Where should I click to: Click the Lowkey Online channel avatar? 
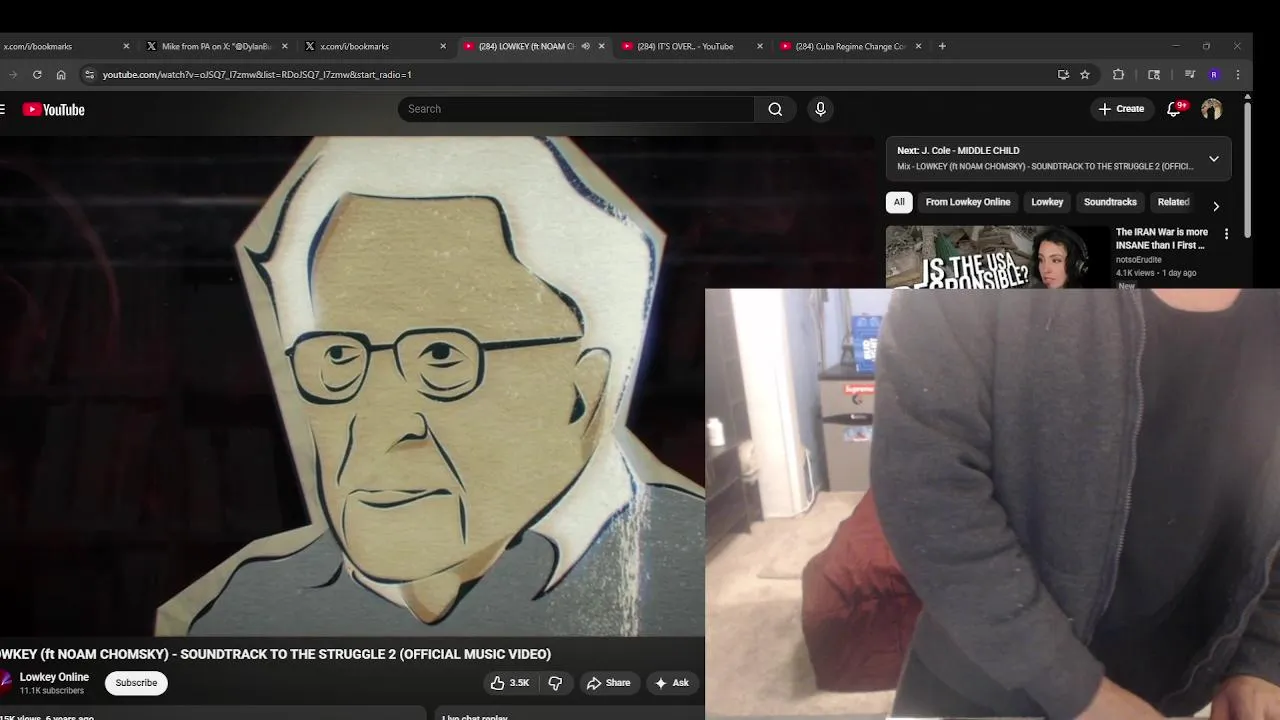(x=5, y=683)
